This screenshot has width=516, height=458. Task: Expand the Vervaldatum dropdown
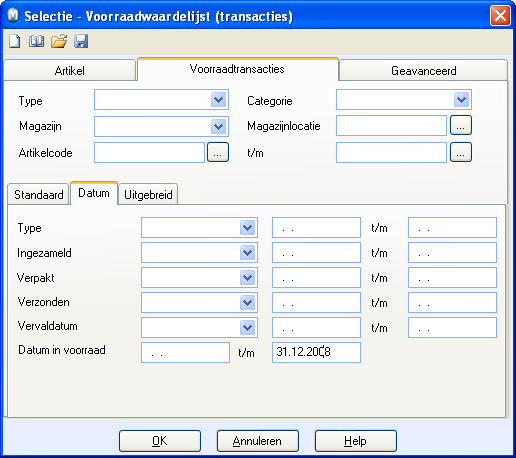pyautogui.click(x=248, y=328)
